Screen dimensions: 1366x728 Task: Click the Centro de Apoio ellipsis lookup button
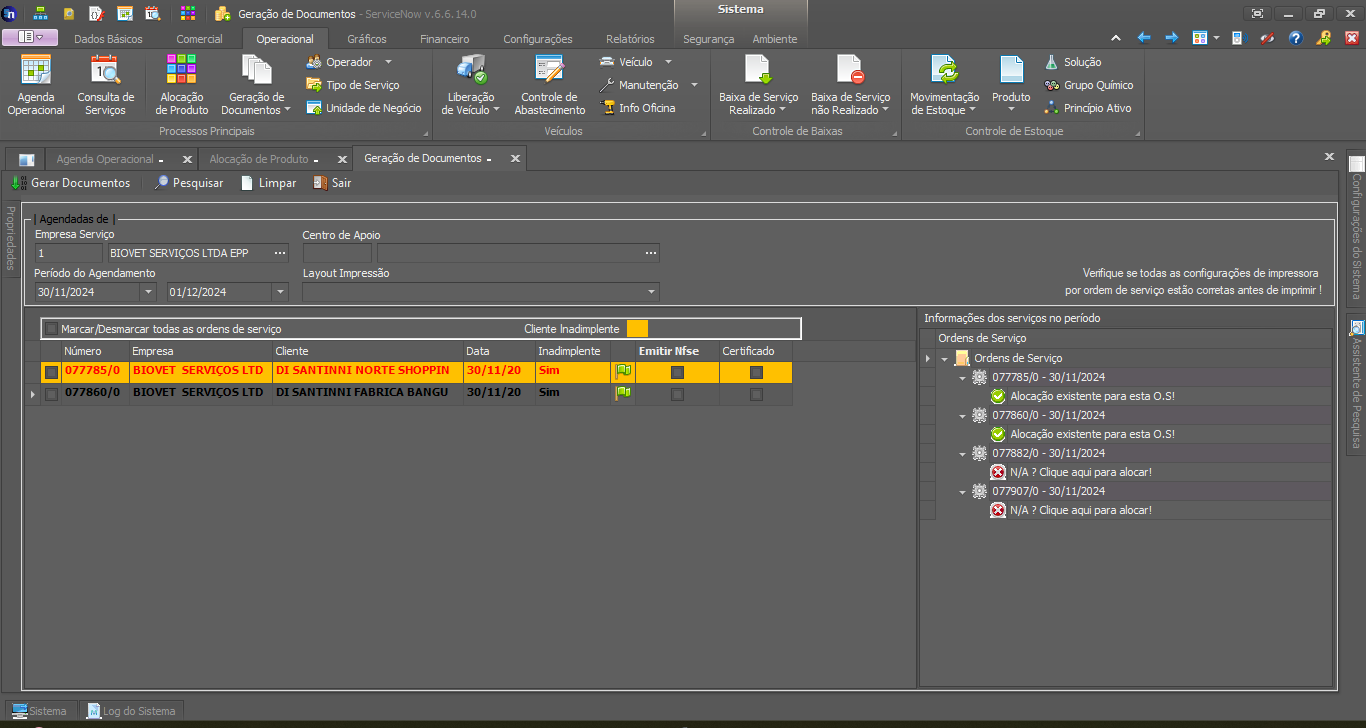651,253
